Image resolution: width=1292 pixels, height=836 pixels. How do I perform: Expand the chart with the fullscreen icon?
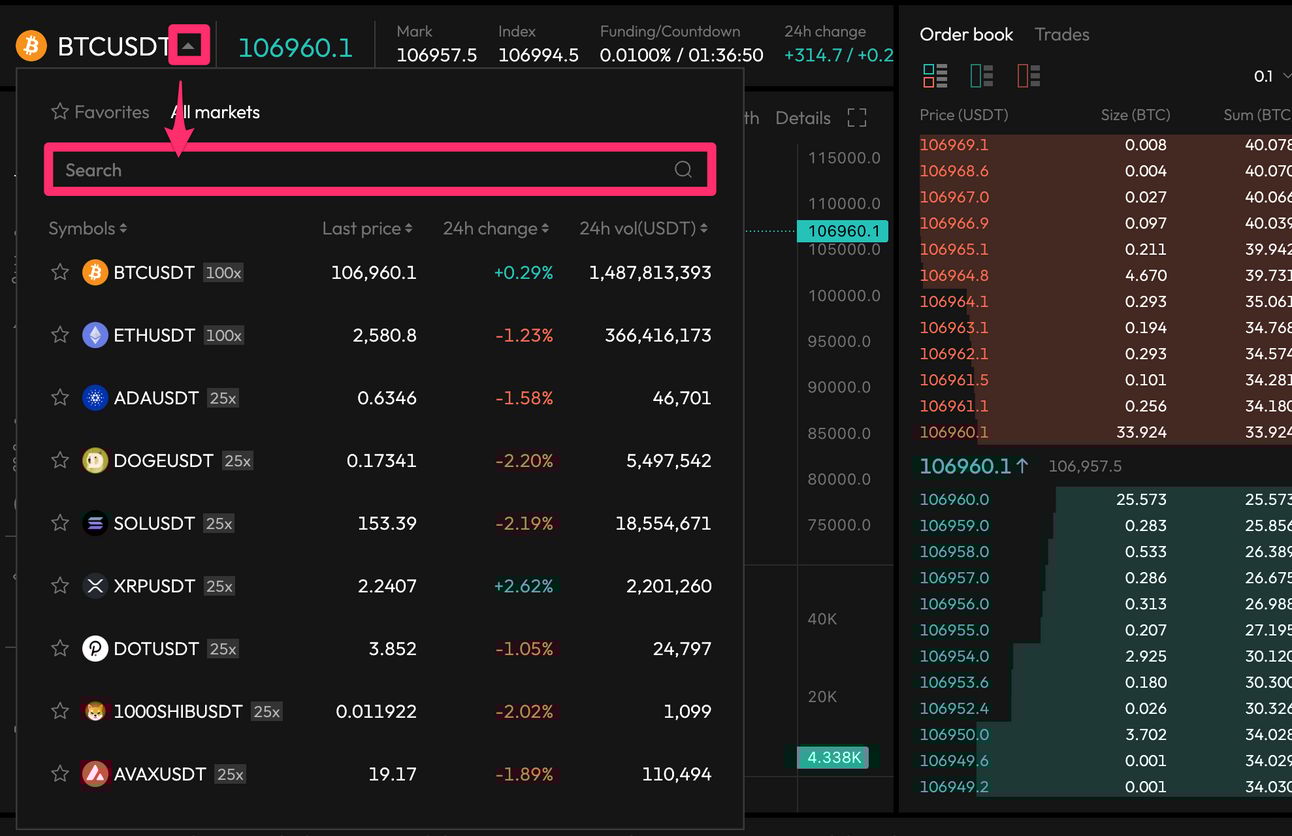857,118
